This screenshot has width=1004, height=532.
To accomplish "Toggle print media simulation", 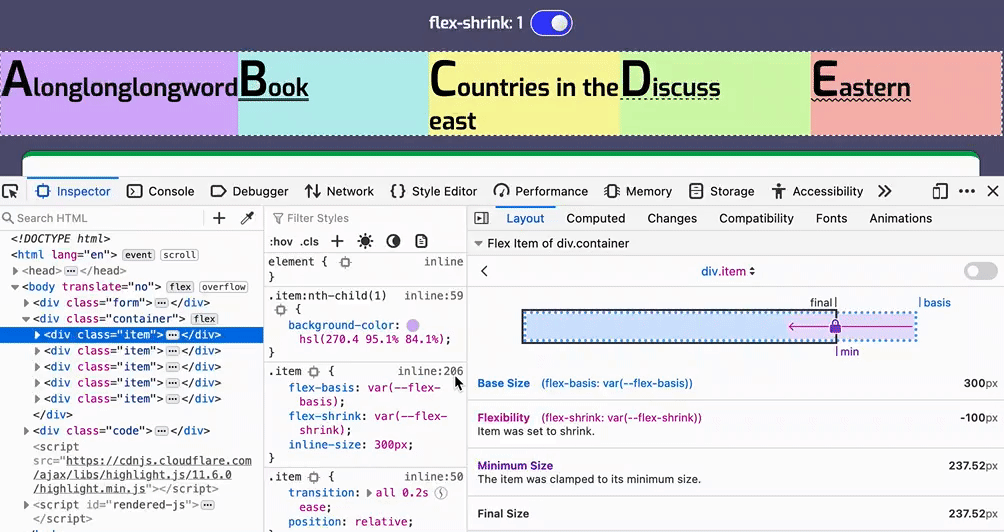I will [421, 241].
